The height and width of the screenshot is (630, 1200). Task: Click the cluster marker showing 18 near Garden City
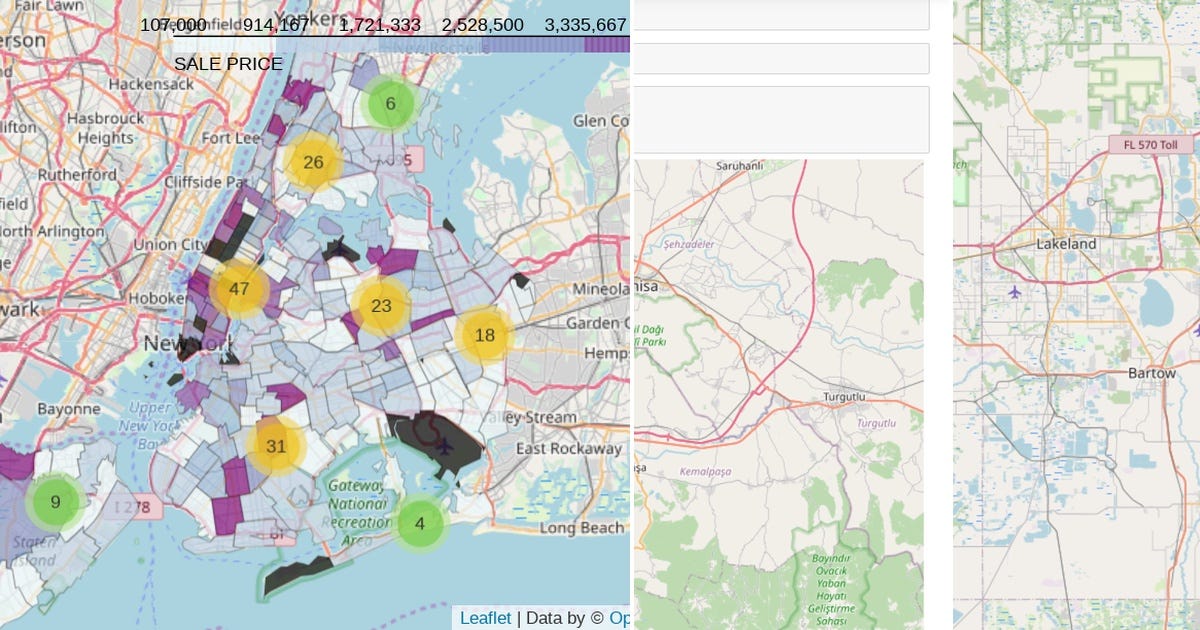485,335
